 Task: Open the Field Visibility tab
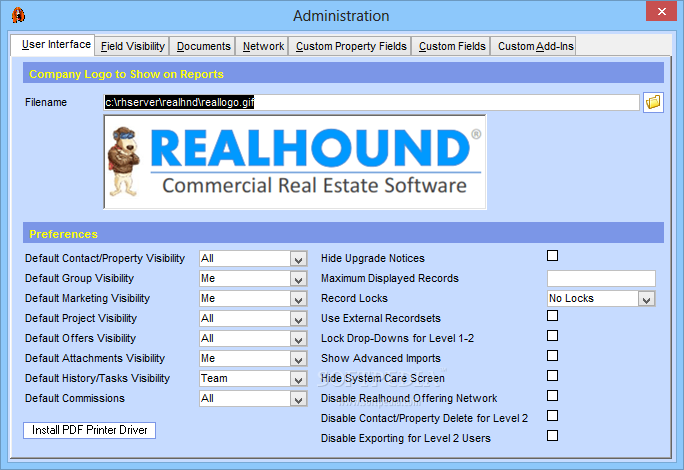click(x=133, y=46)
